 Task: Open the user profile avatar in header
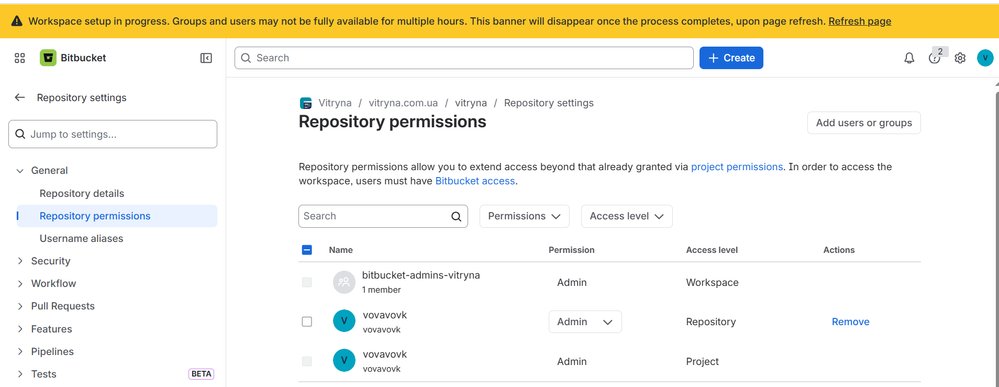click(985, 58)
